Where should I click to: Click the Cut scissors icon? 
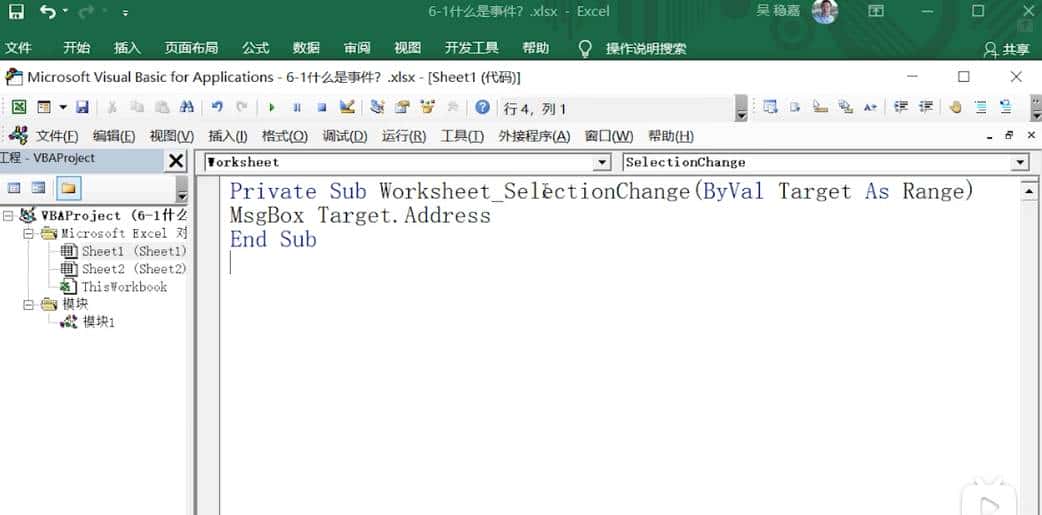tap(112, 107)
